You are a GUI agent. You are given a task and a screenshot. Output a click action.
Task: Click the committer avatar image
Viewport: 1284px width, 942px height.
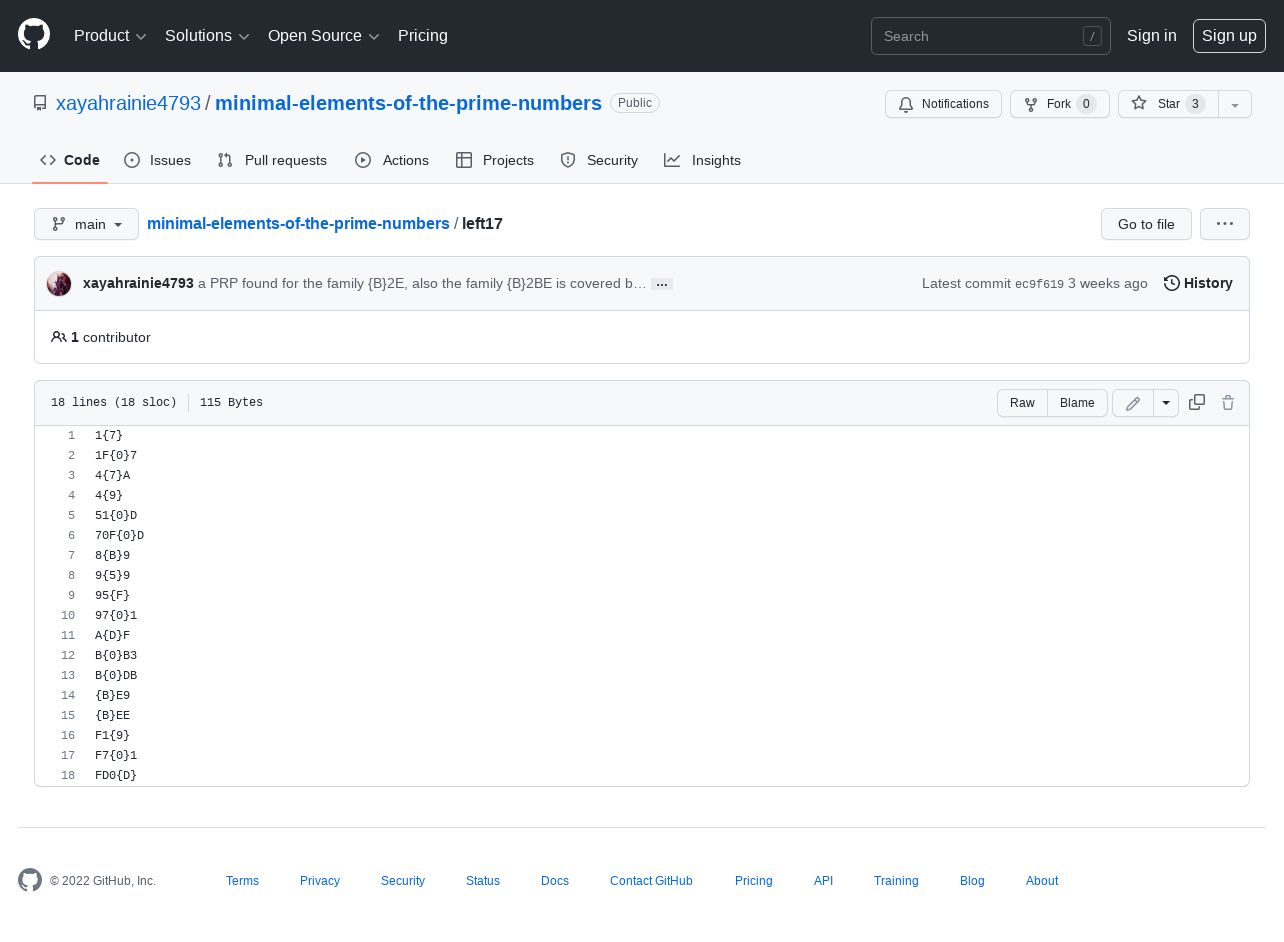pyautogui.click(x=59, y=284)
